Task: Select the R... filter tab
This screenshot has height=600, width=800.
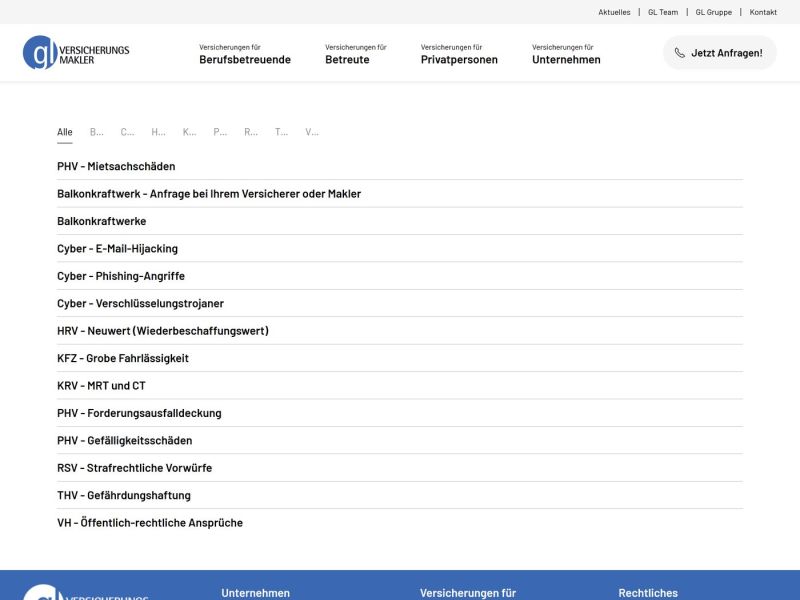Action: 251,132
